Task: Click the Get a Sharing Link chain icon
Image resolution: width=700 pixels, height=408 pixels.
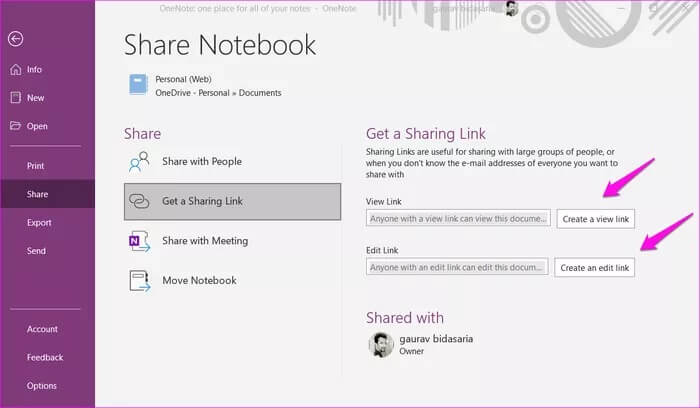Action: pos(139,201)
